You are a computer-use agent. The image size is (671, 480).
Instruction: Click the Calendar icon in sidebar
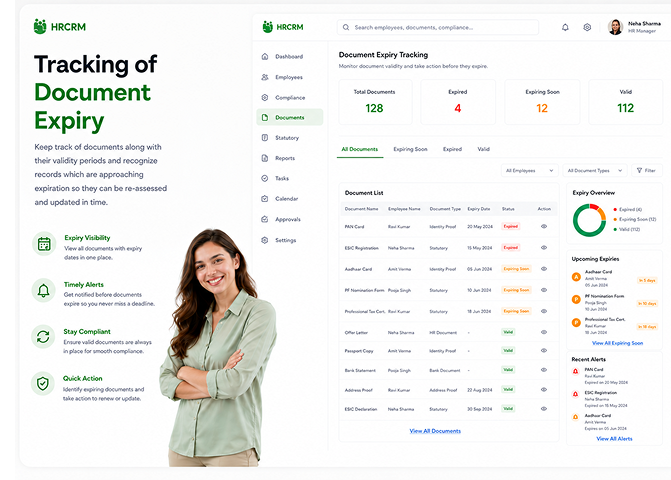(264, 199)
